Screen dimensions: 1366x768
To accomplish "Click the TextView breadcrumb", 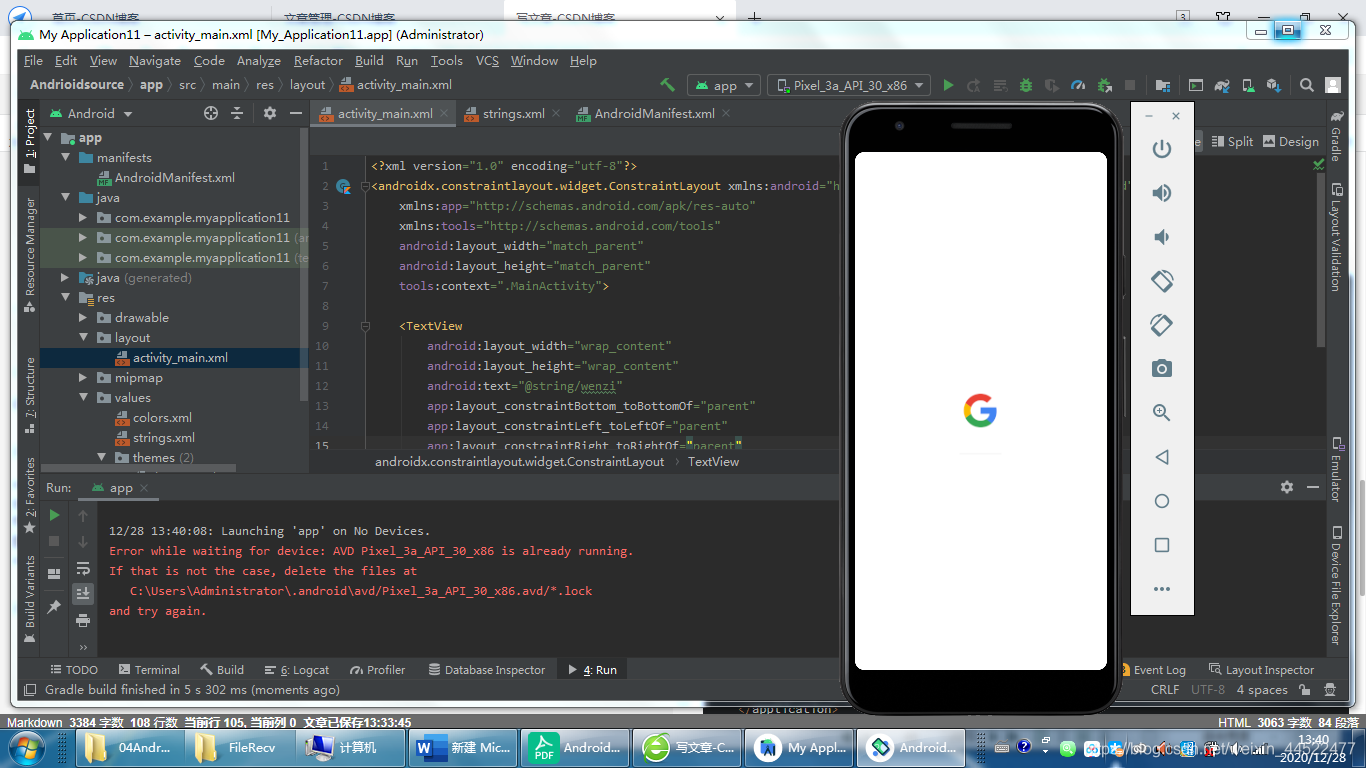I will pos(713,461).
